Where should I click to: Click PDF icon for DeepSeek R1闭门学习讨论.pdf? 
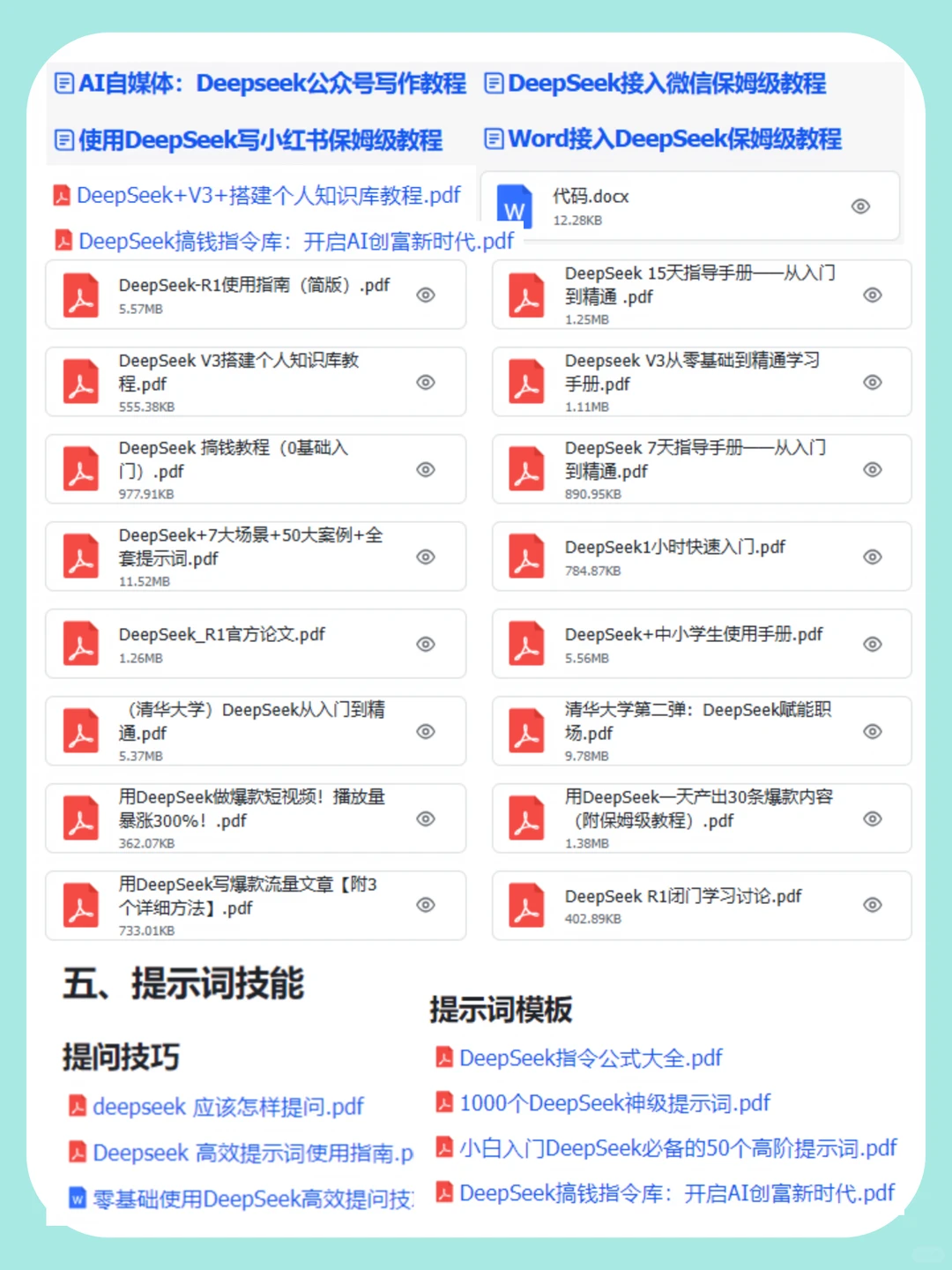[527, 905]
